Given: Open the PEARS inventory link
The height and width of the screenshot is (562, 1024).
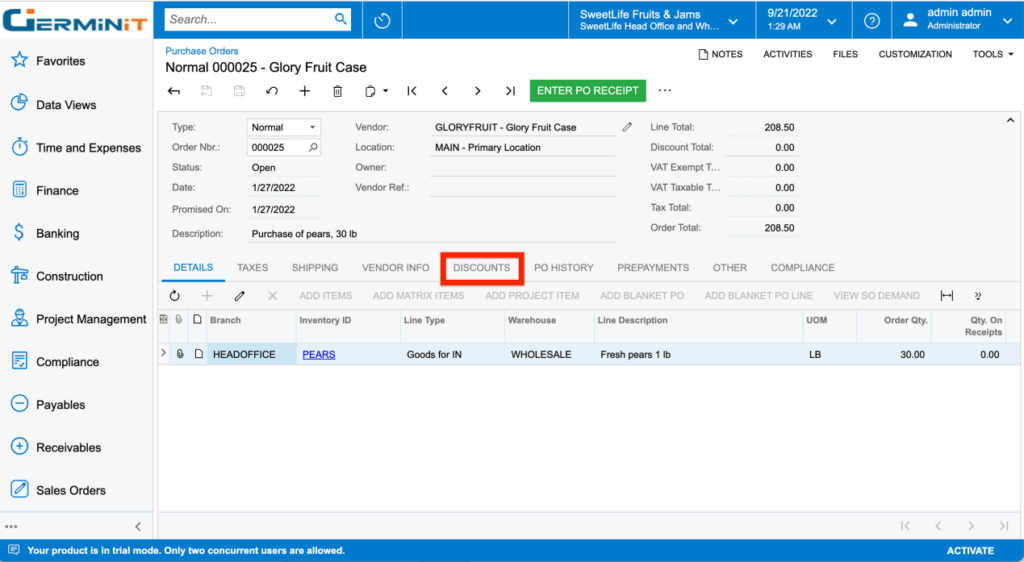Looking at the screenshot, I should [319, 354].
